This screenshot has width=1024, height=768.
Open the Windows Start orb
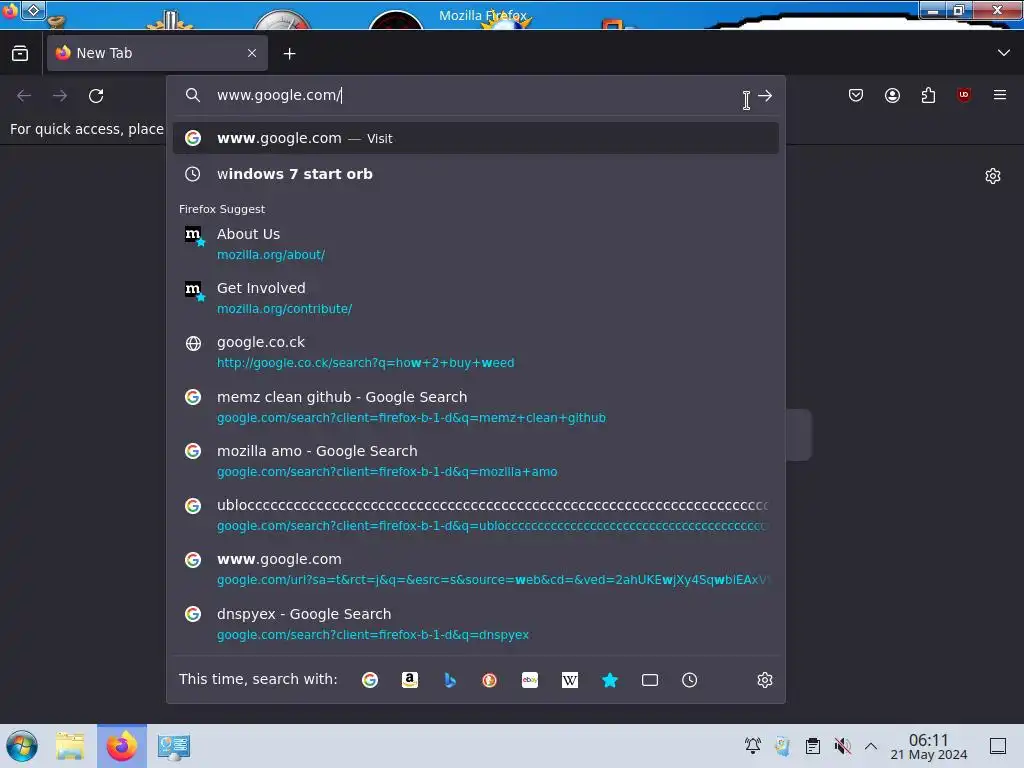coord(22,746)
